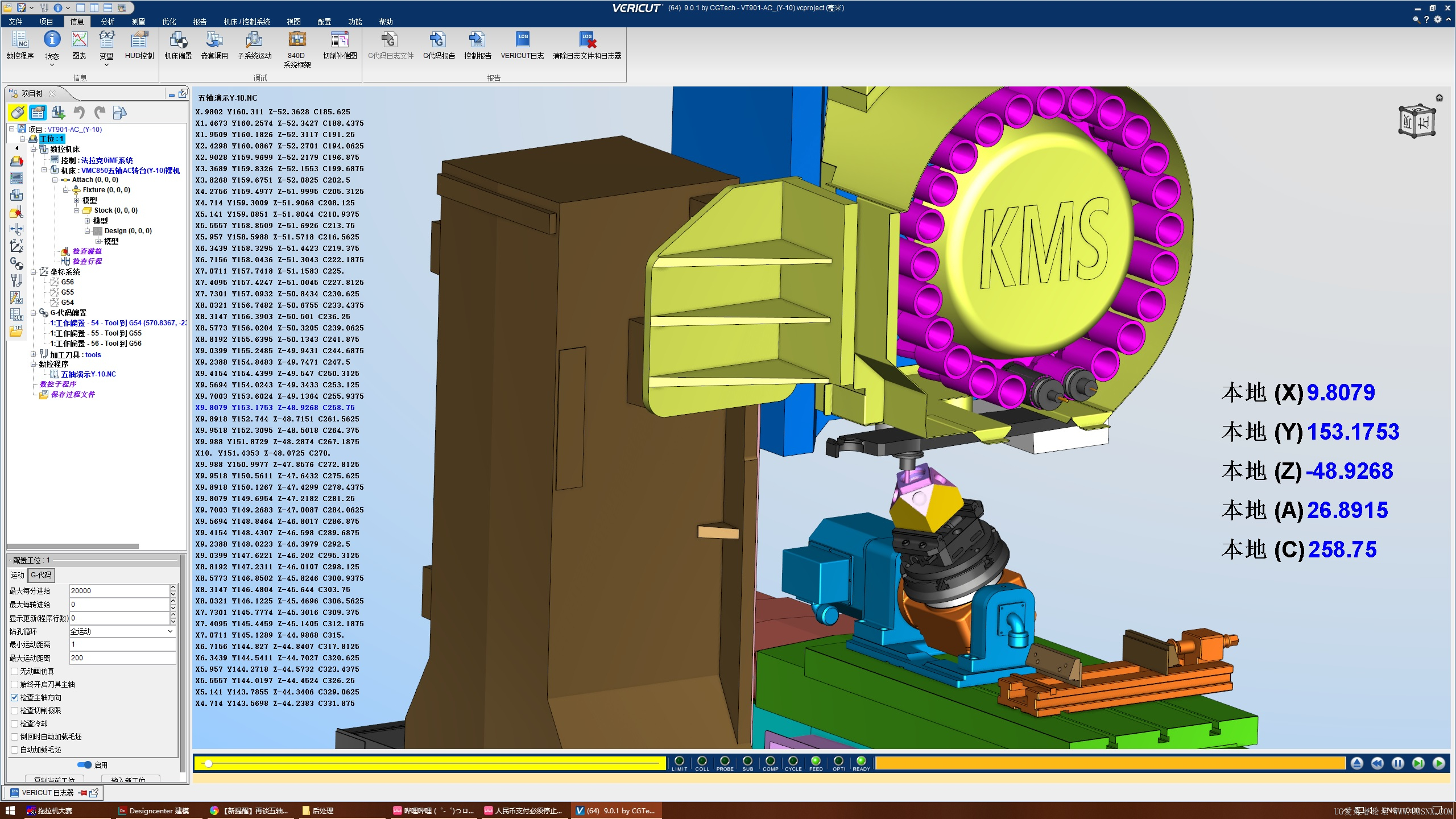Click the Single Step button

pos(1418,763)
